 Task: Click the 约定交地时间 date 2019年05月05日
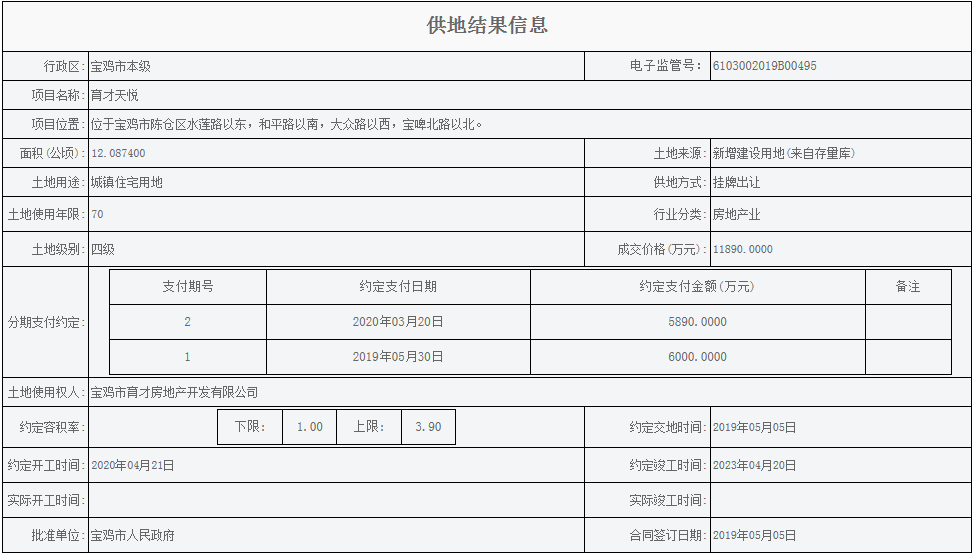754,428
